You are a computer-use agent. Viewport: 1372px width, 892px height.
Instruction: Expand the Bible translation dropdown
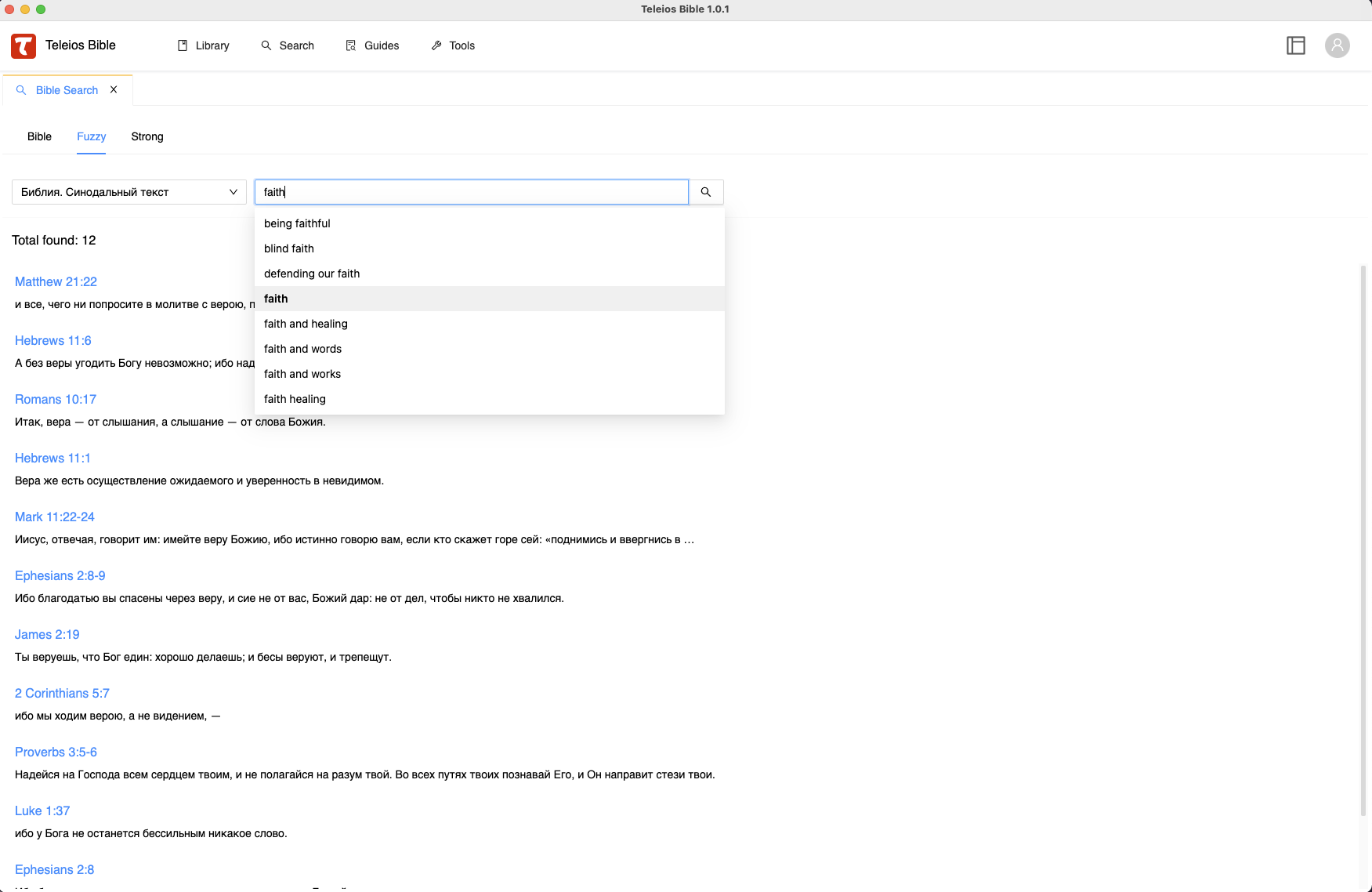[x=129, y=192]
